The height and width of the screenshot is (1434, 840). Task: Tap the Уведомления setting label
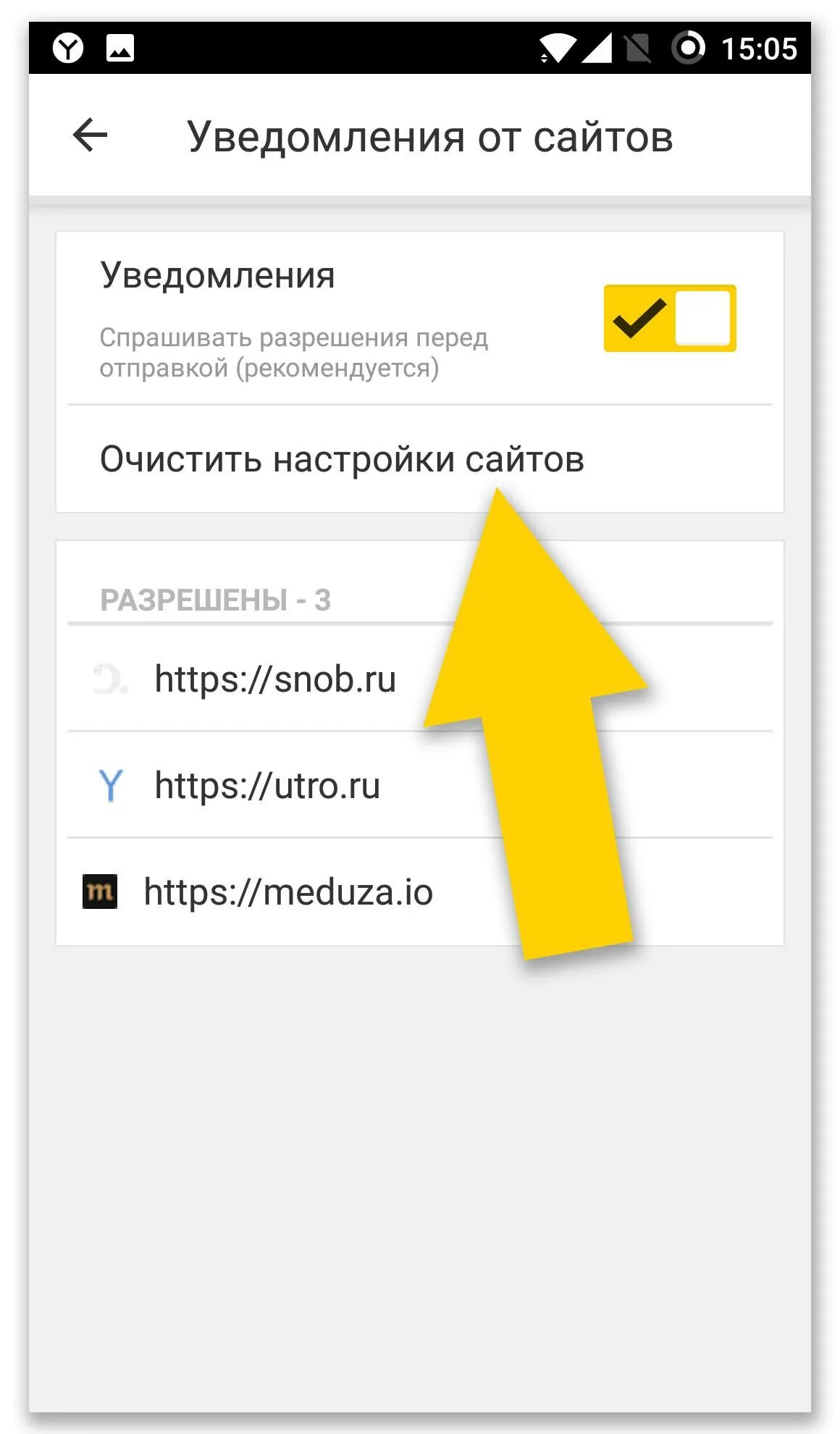click(x=217, y=275)
